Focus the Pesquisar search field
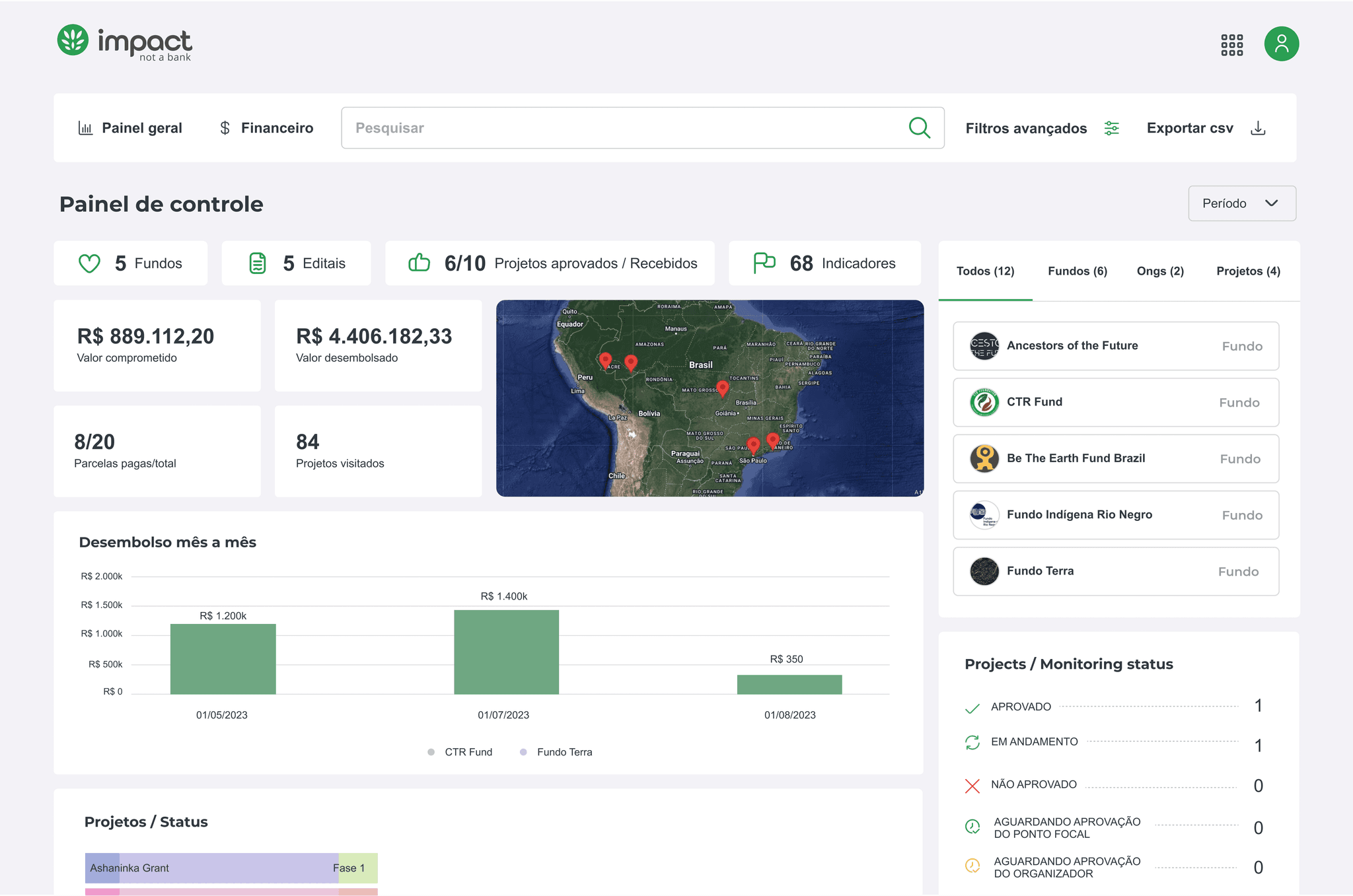This screenshot has height=896, width=1353. coord(642,127)
